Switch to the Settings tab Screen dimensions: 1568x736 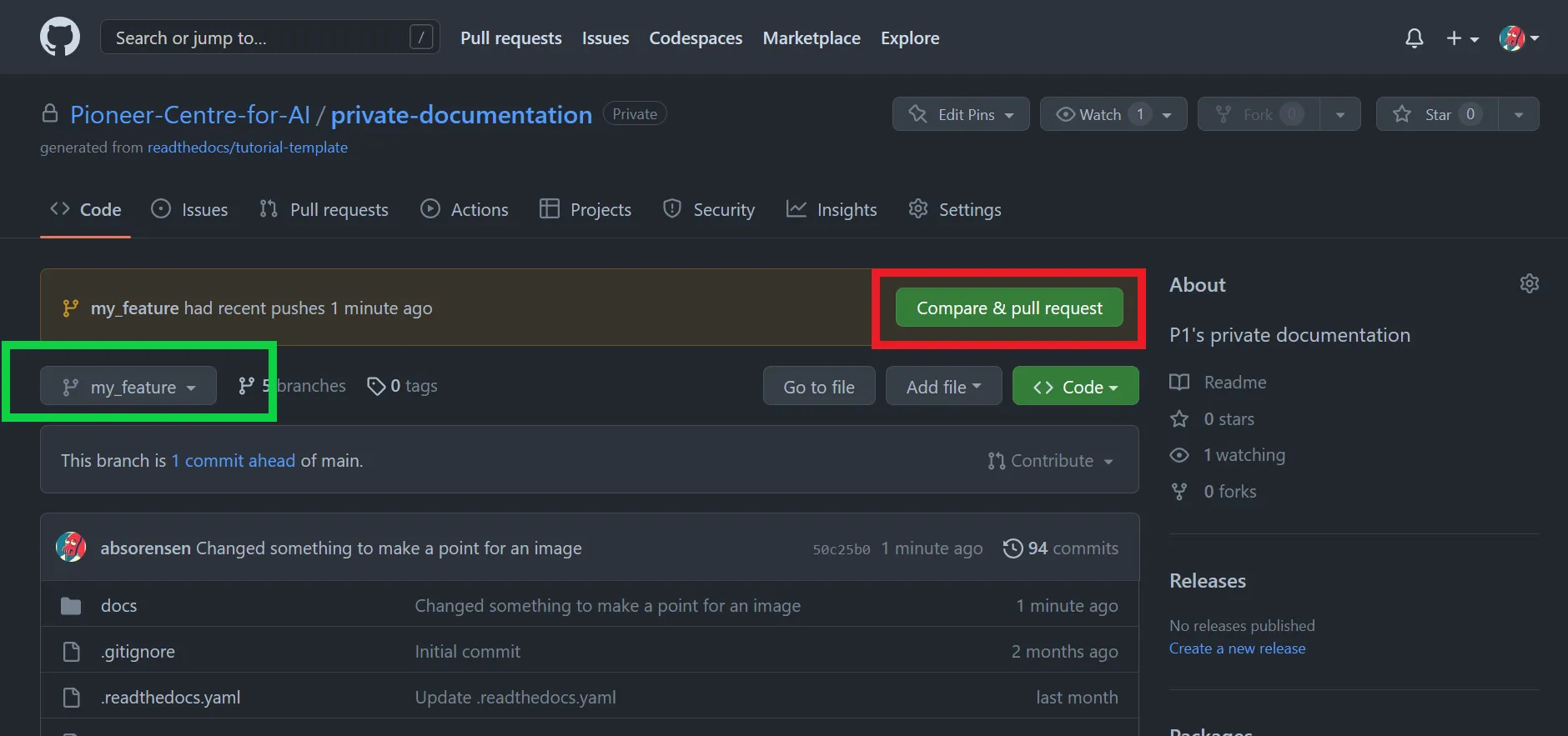pos(955,209)
